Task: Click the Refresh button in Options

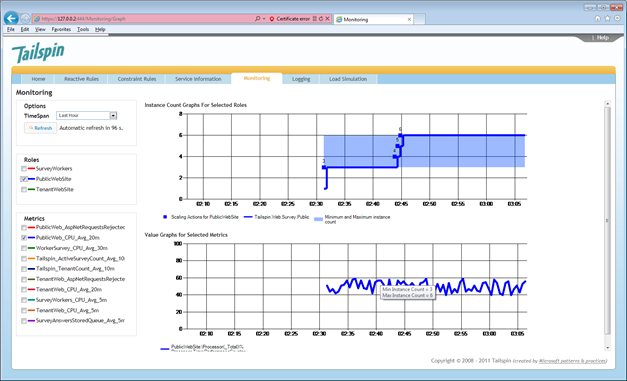Action: coord(40,128)
